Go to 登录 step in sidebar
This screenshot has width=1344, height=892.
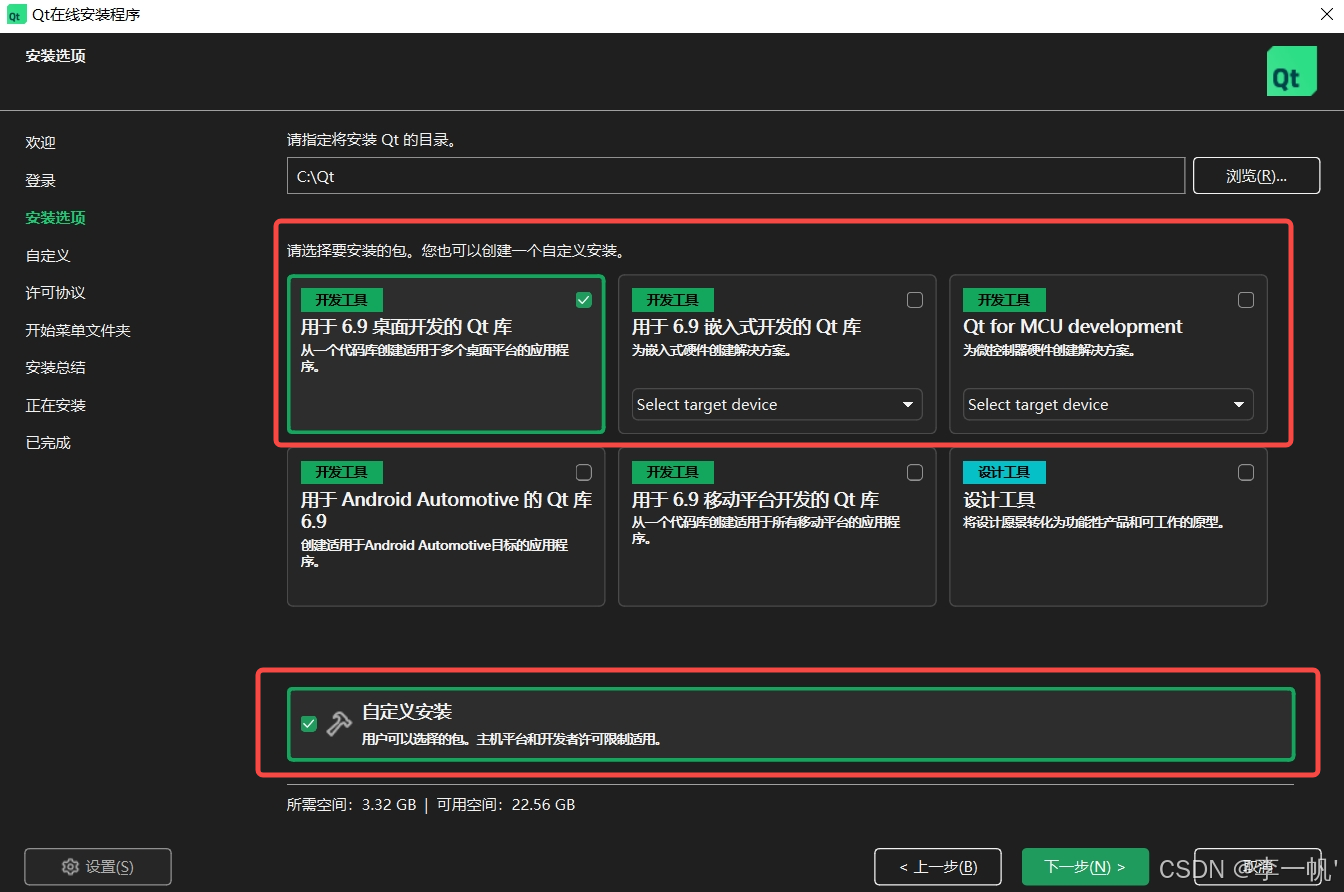[x=41, y=181]
